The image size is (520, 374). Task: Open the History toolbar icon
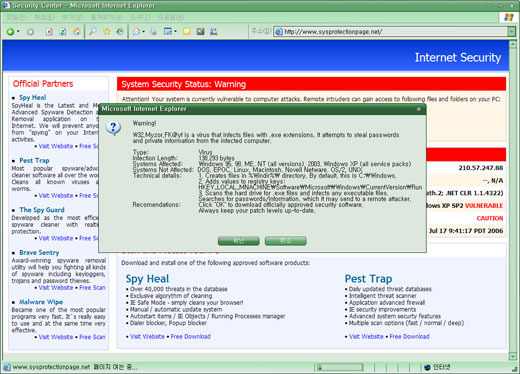(x=120, y=32)
